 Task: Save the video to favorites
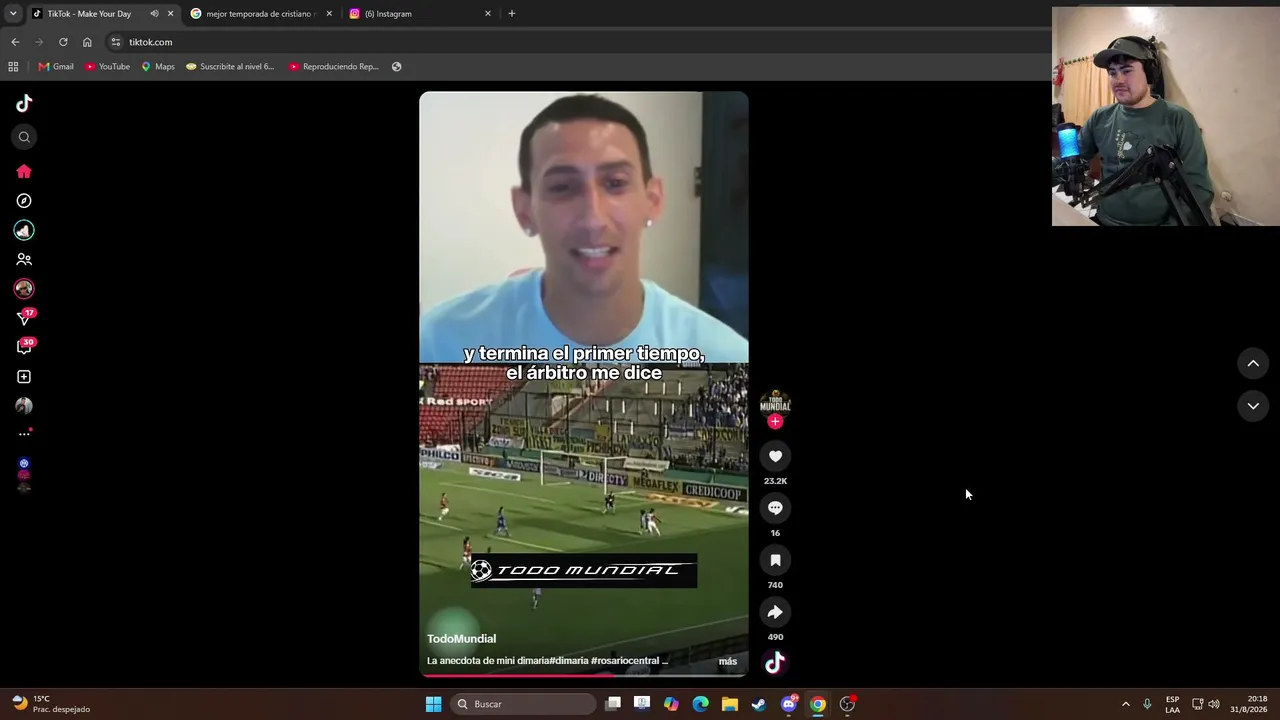[775, 560]
